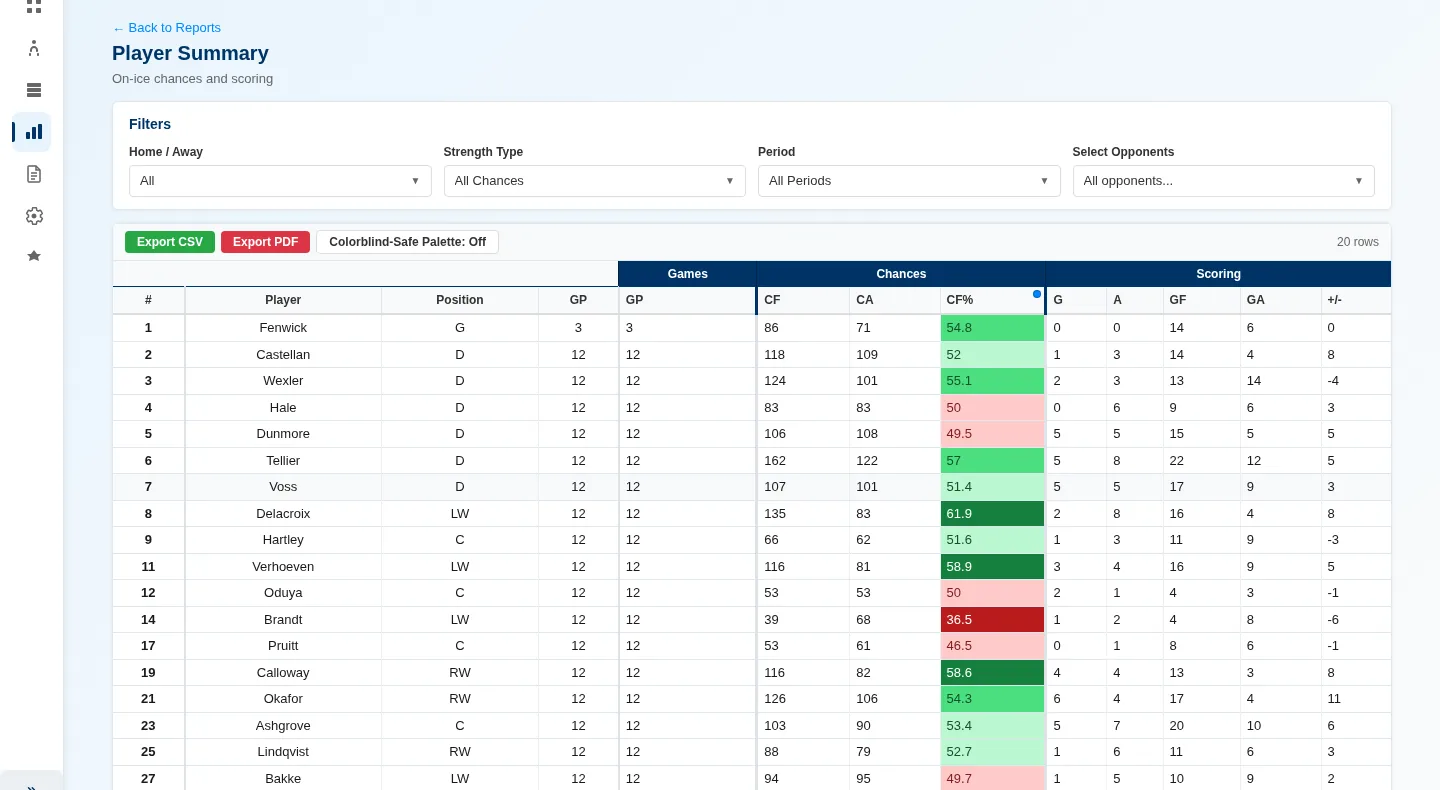The width and height of the screenshot is (1440, 790).
Task: Open the Strength Type dropdown
Action: 594,181
